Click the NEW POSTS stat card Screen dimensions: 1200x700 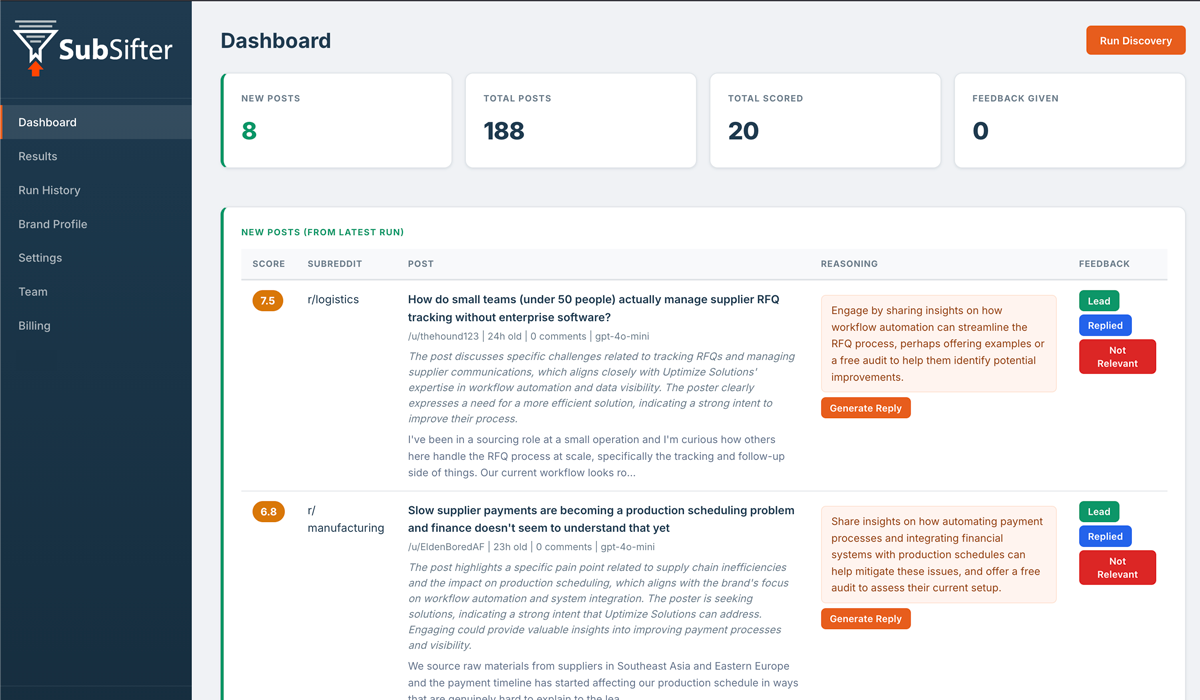[x=336, y=120]
